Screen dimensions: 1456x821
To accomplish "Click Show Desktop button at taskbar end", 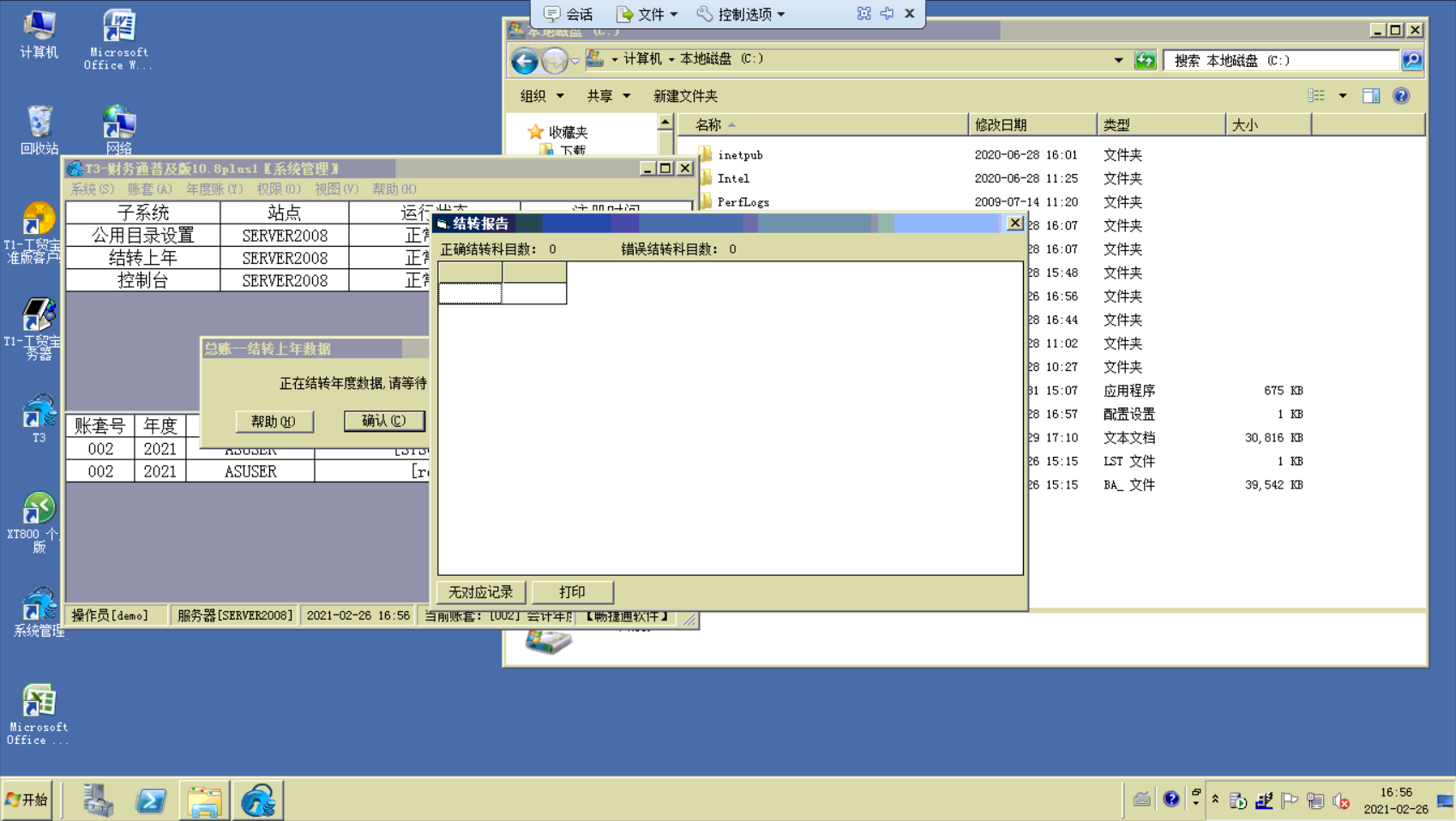I will point(1446,800).
